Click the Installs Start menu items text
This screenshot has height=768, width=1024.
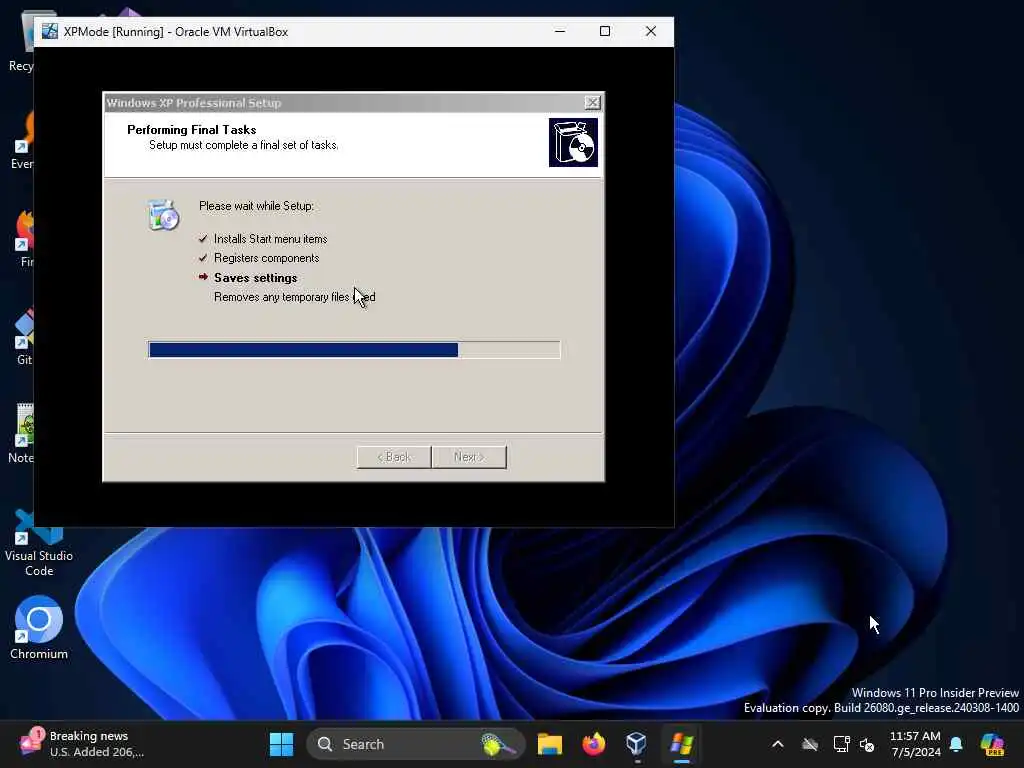(x=270, y=239)
